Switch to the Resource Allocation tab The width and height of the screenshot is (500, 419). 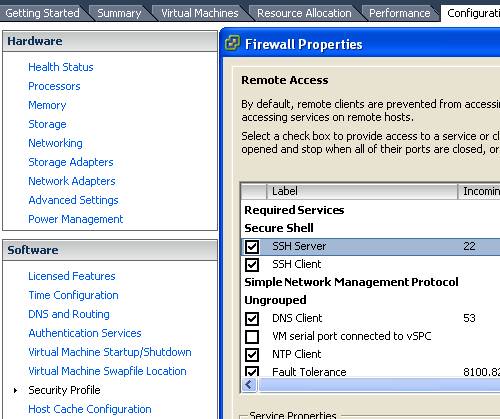(x=304, y=13)
